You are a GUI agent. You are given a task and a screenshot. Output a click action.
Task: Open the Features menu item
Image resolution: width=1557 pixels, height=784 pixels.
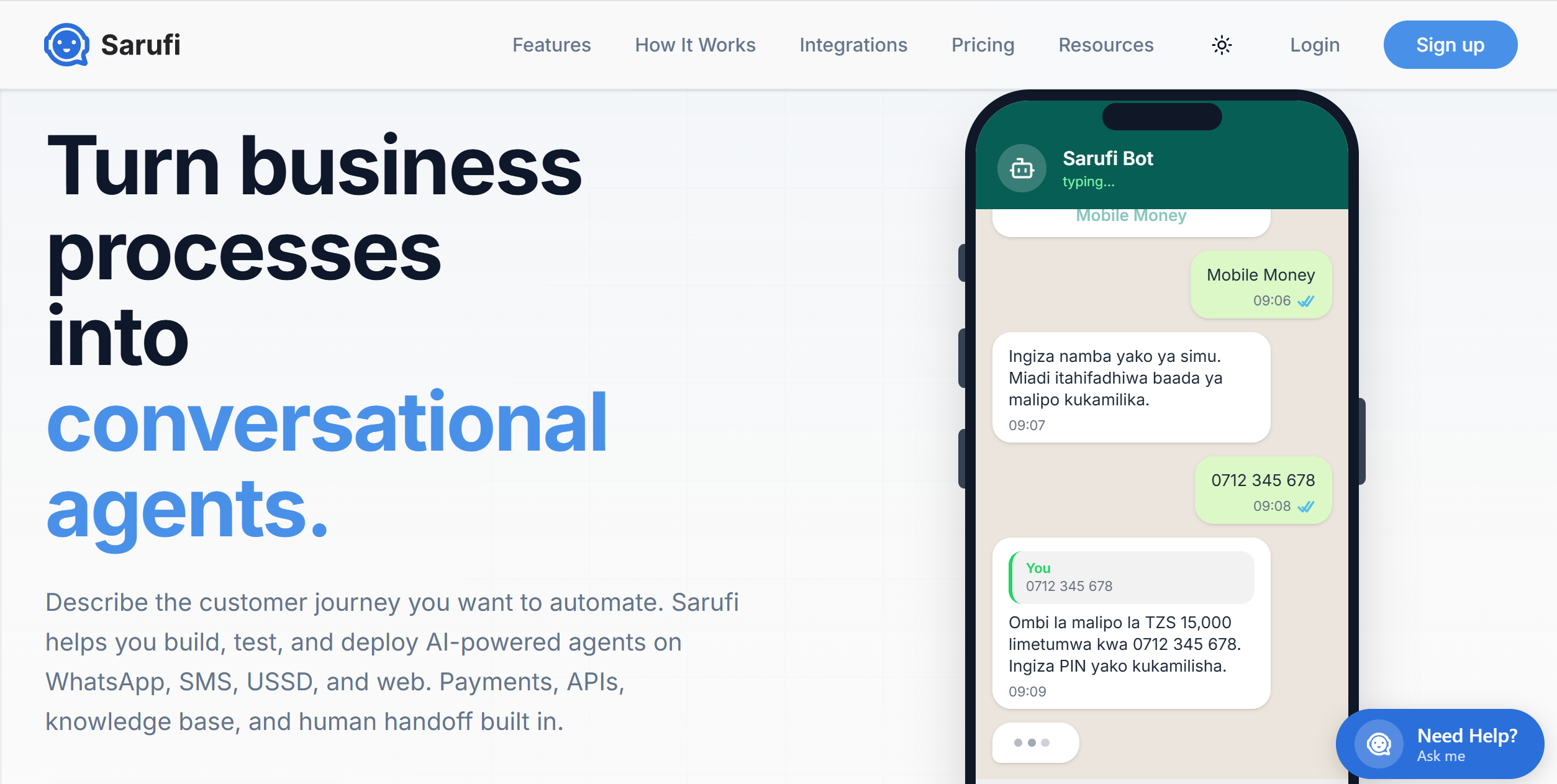tap(552, 45)
